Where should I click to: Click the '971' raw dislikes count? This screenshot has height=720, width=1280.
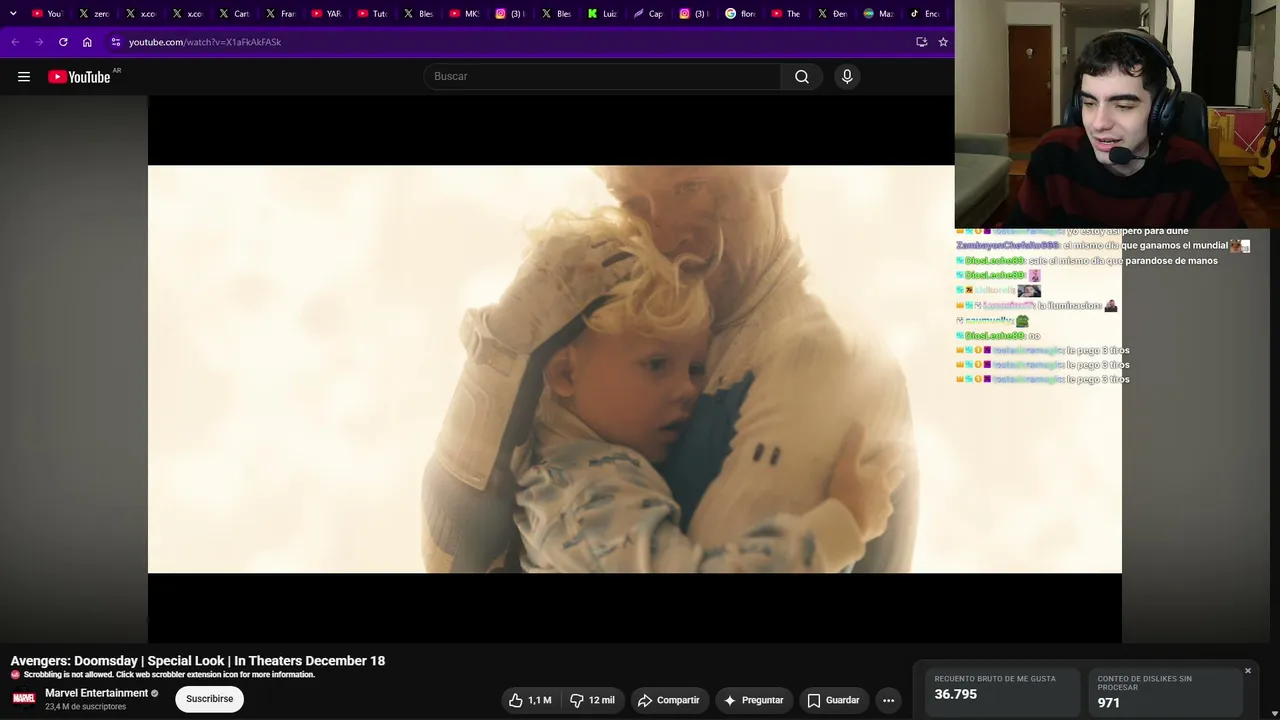point(1109,702)
